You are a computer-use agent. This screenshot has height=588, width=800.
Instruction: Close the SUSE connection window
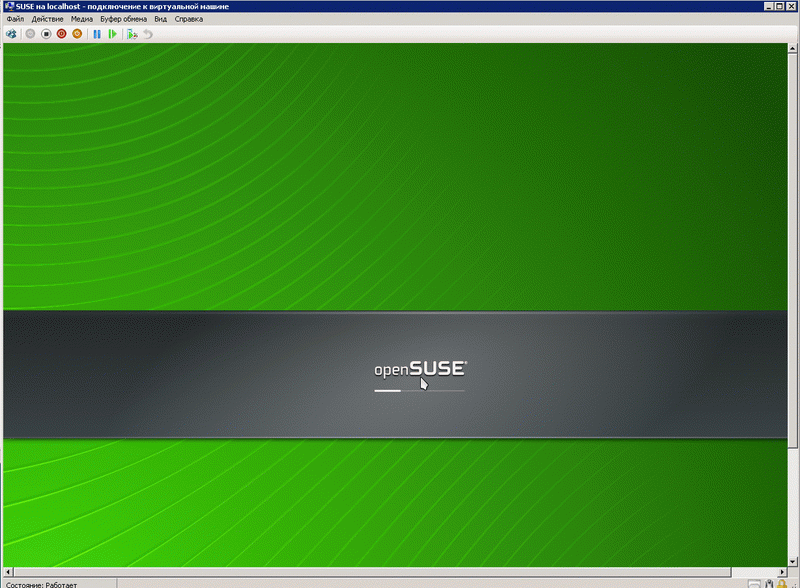tap(791, 6)
